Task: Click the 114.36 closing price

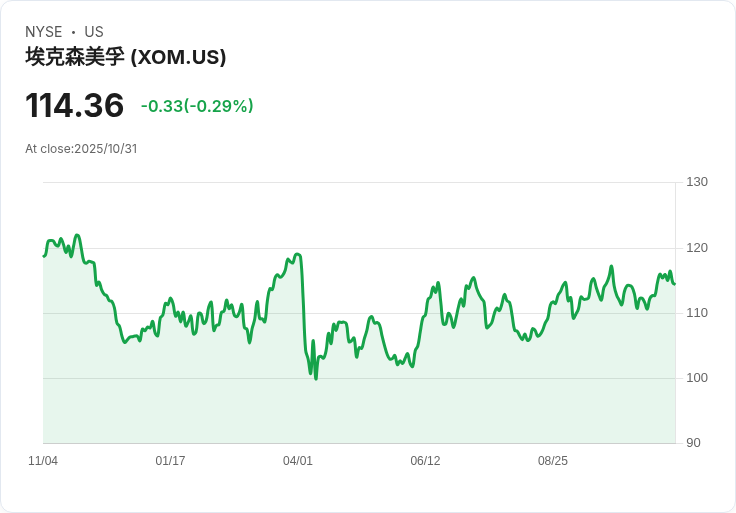Action: [x=75, y=106]
